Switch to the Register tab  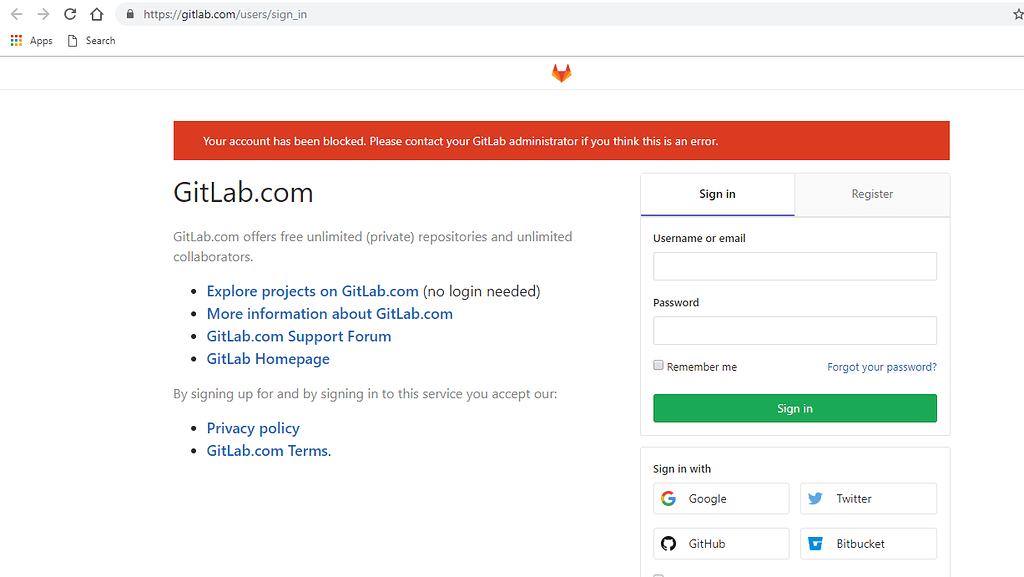click(872, 194)
